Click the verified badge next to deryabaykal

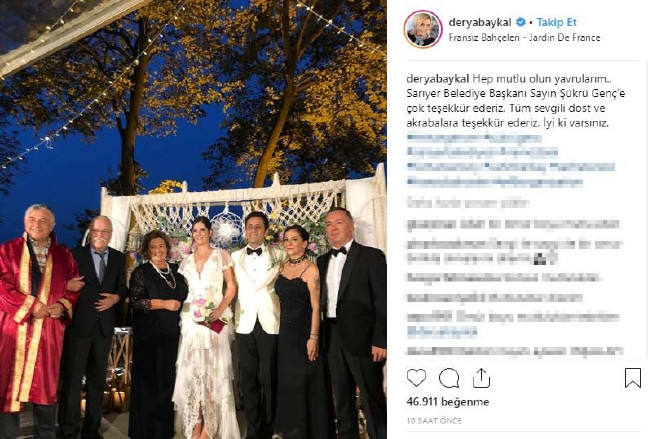521,22
